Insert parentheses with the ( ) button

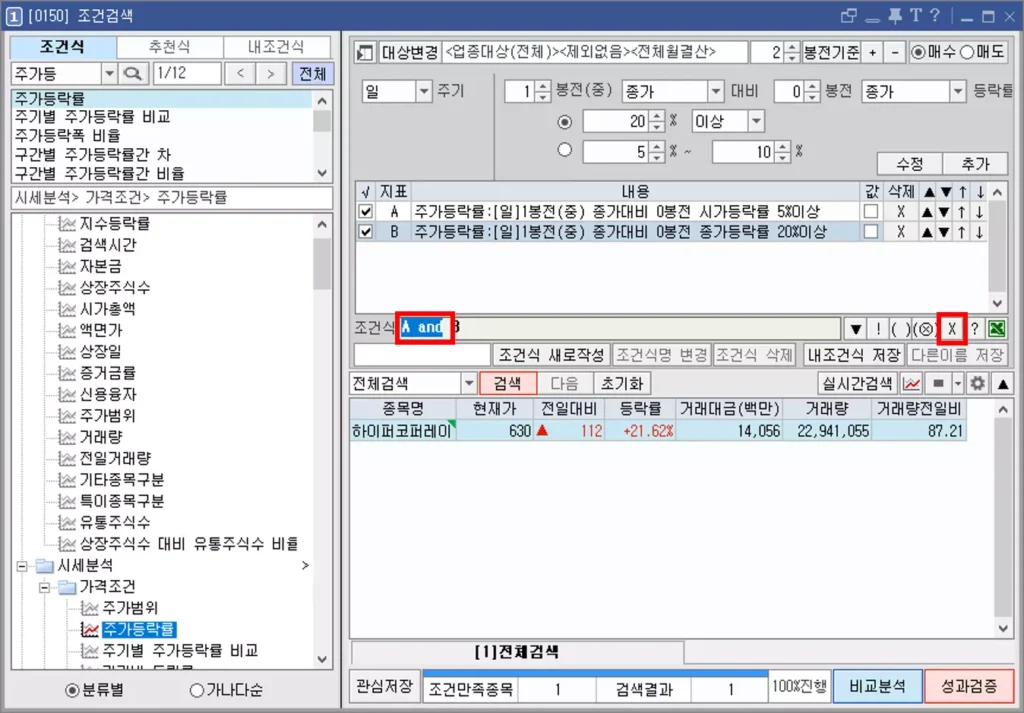(901, 329)
